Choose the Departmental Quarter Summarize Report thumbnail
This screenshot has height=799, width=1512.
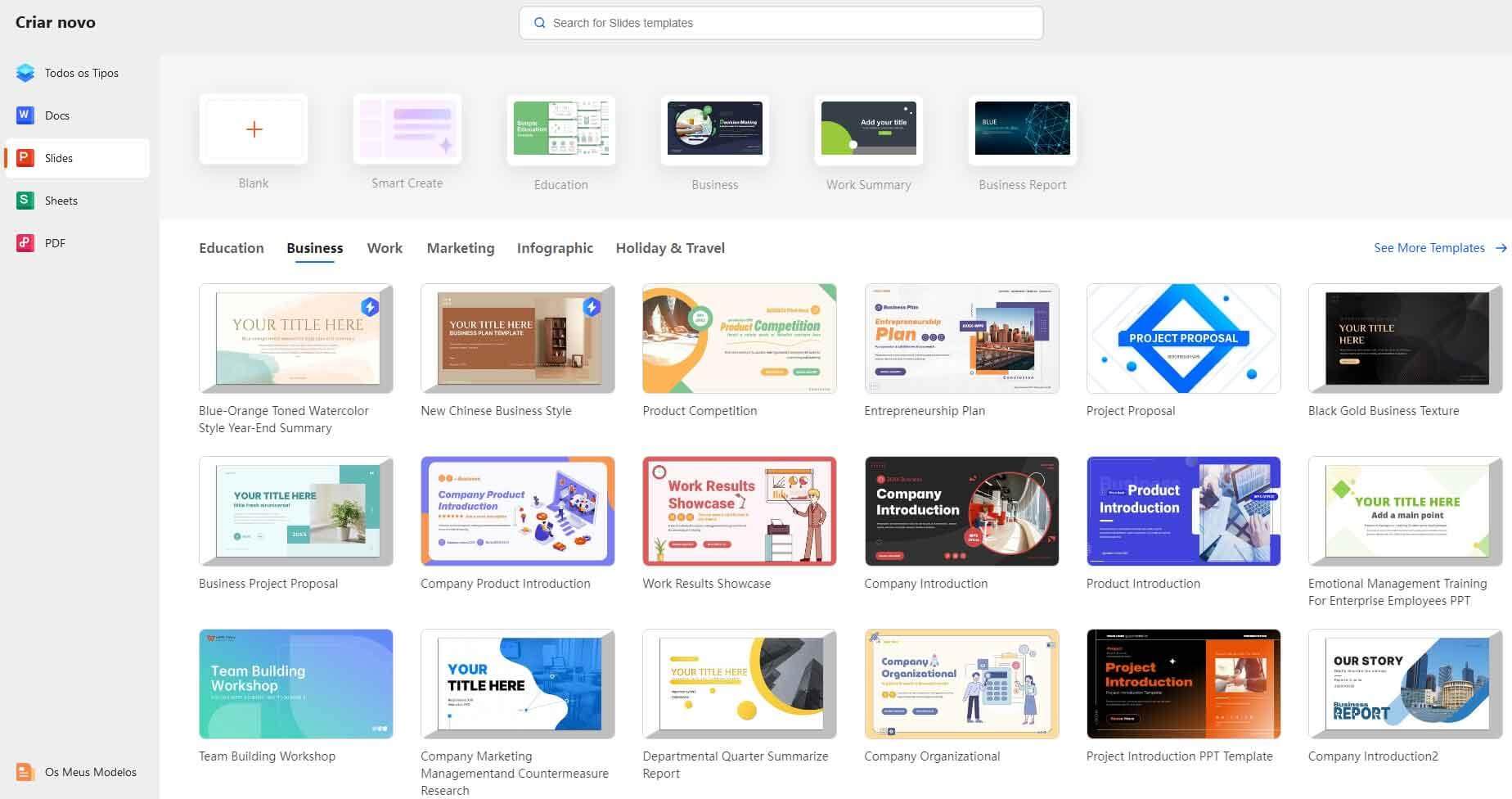[x=740, y=684]
